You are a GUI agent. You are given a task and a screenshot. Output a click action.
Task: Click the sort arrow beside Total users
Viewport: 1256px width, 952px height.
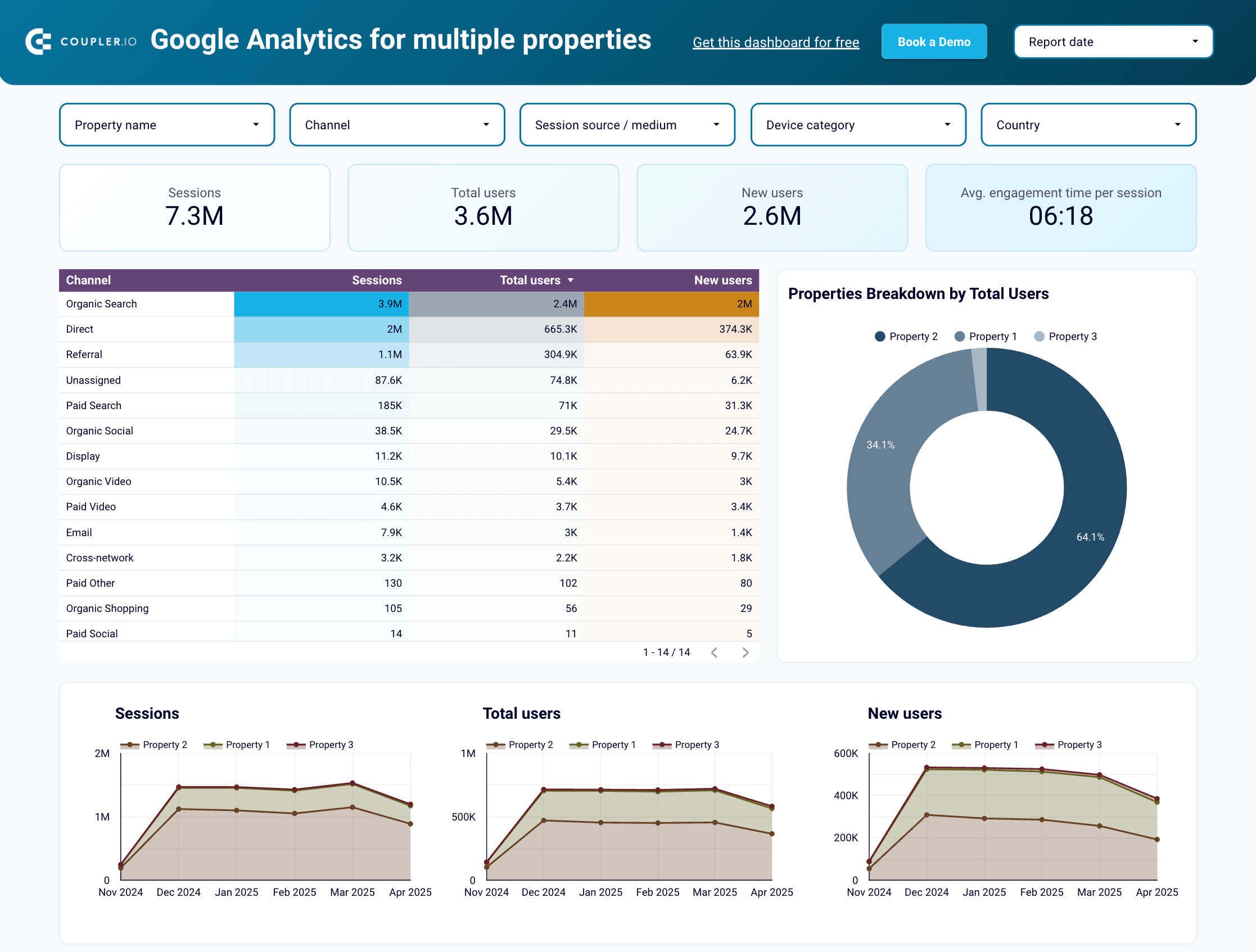pos(571,280)
